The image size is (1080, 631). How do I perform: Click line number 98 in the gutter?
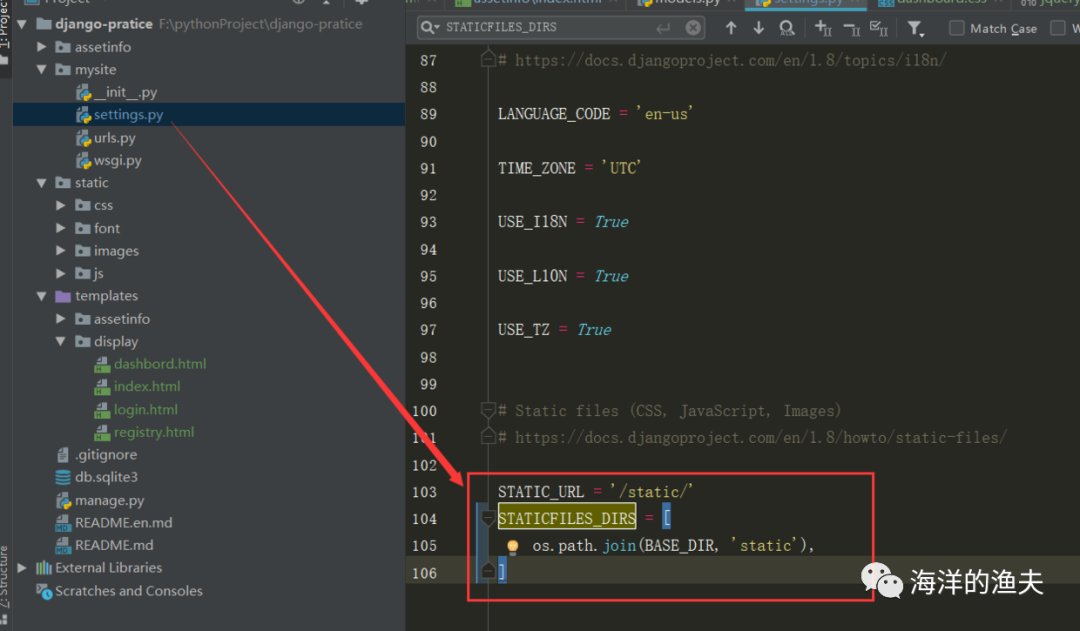point(428,358)
